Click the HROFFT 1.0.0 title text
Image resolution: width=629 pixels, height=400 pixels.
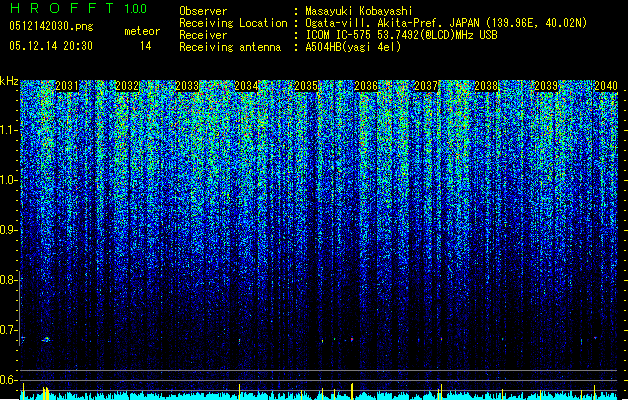point(78,8)
